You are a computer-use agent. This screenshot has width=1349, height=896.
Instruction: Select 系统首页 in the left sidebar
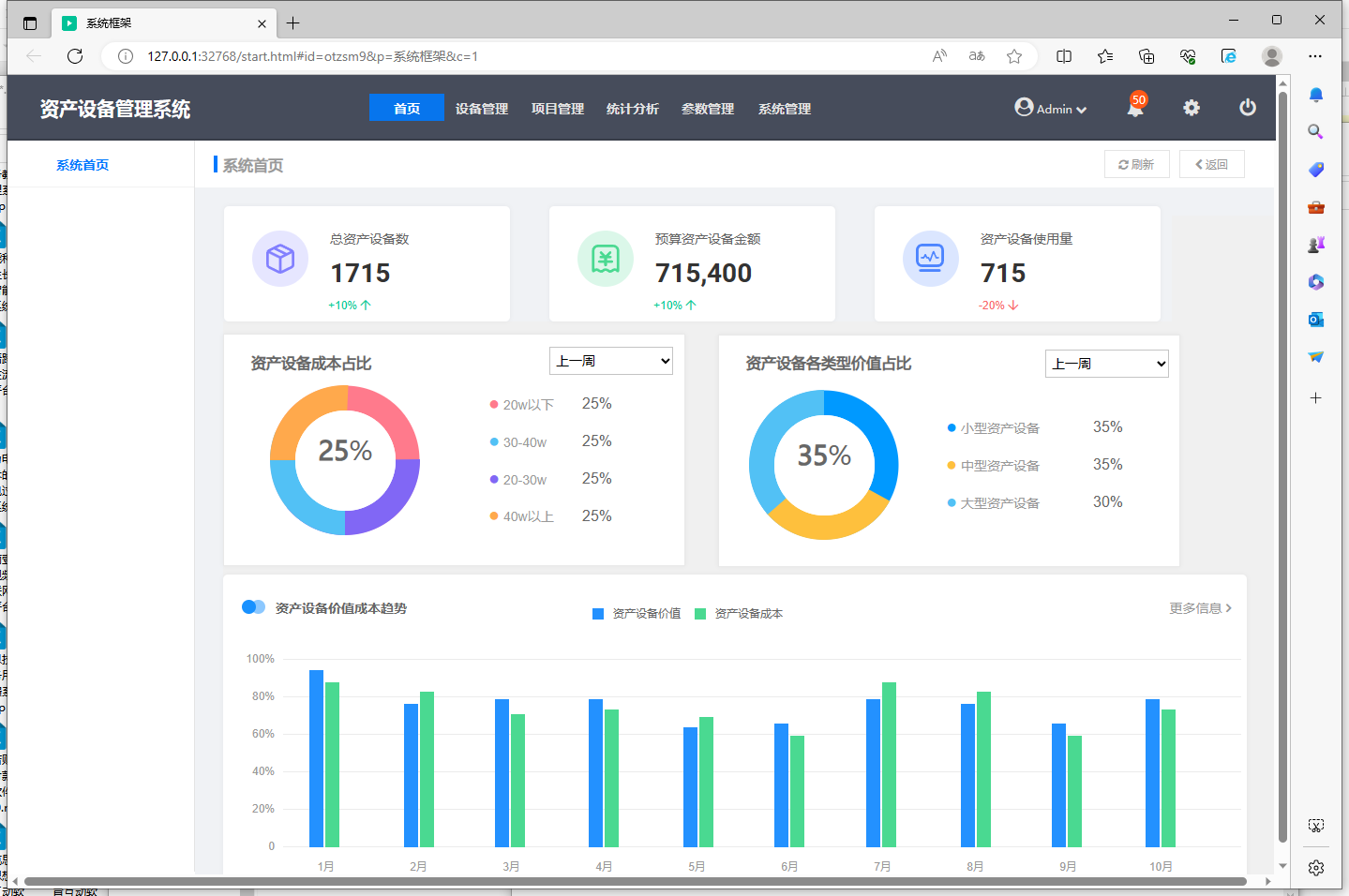(82, 165)
